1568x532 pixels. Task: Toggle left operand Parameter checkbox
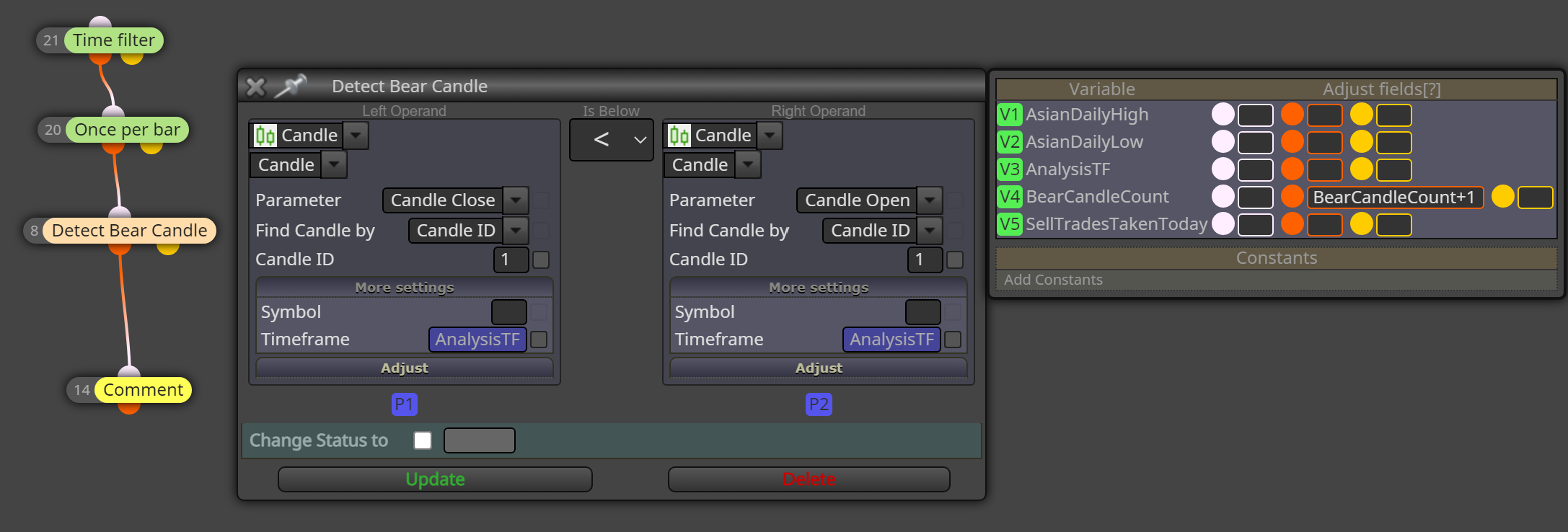[541, 200]
